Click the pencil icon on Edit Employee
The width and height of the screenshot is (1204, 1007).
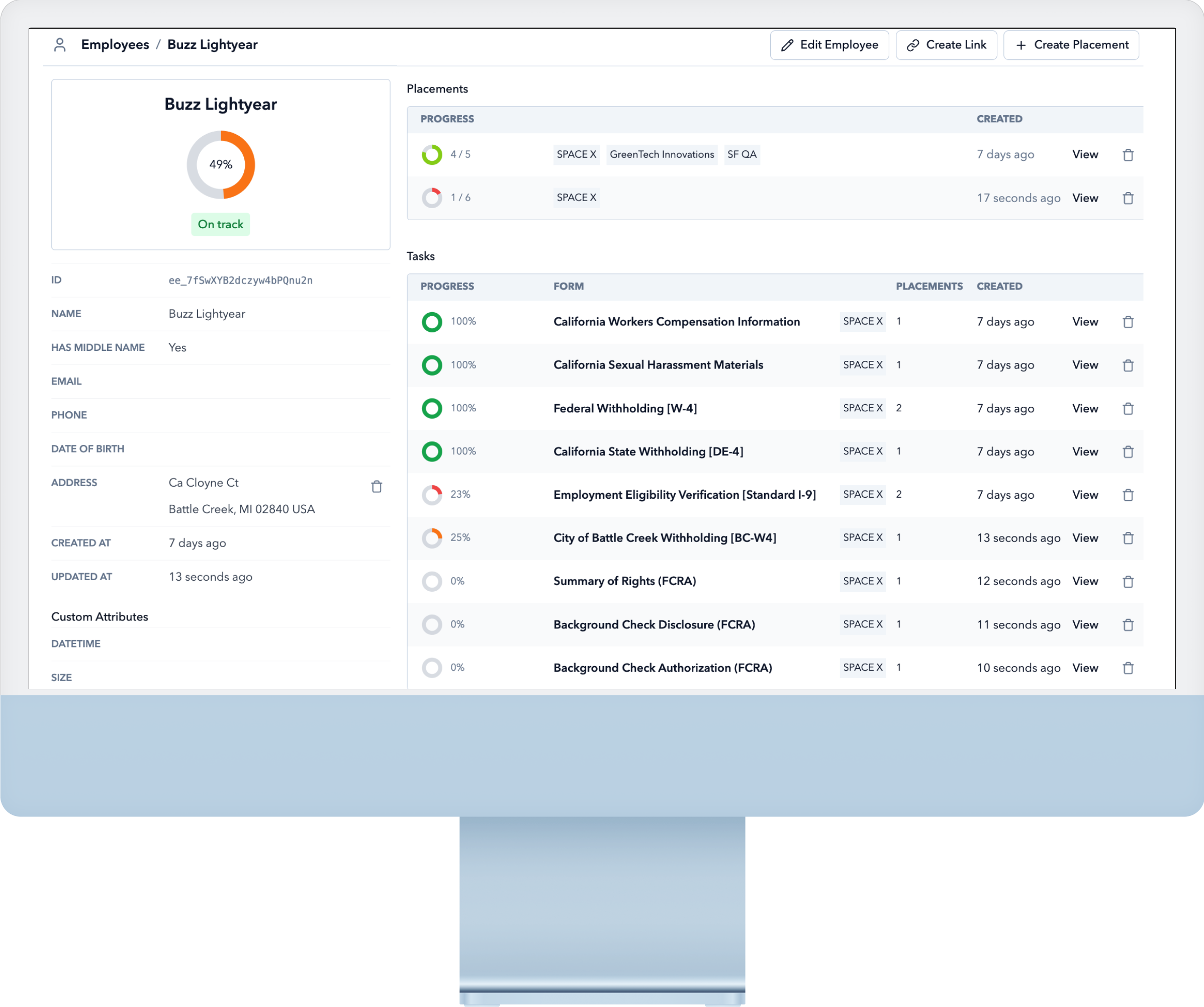tap(788, 45)
